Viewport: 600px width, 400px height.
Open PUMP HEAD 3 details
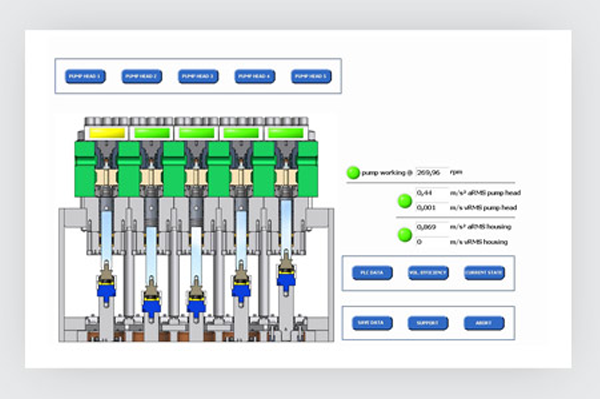tap(198, 76)
